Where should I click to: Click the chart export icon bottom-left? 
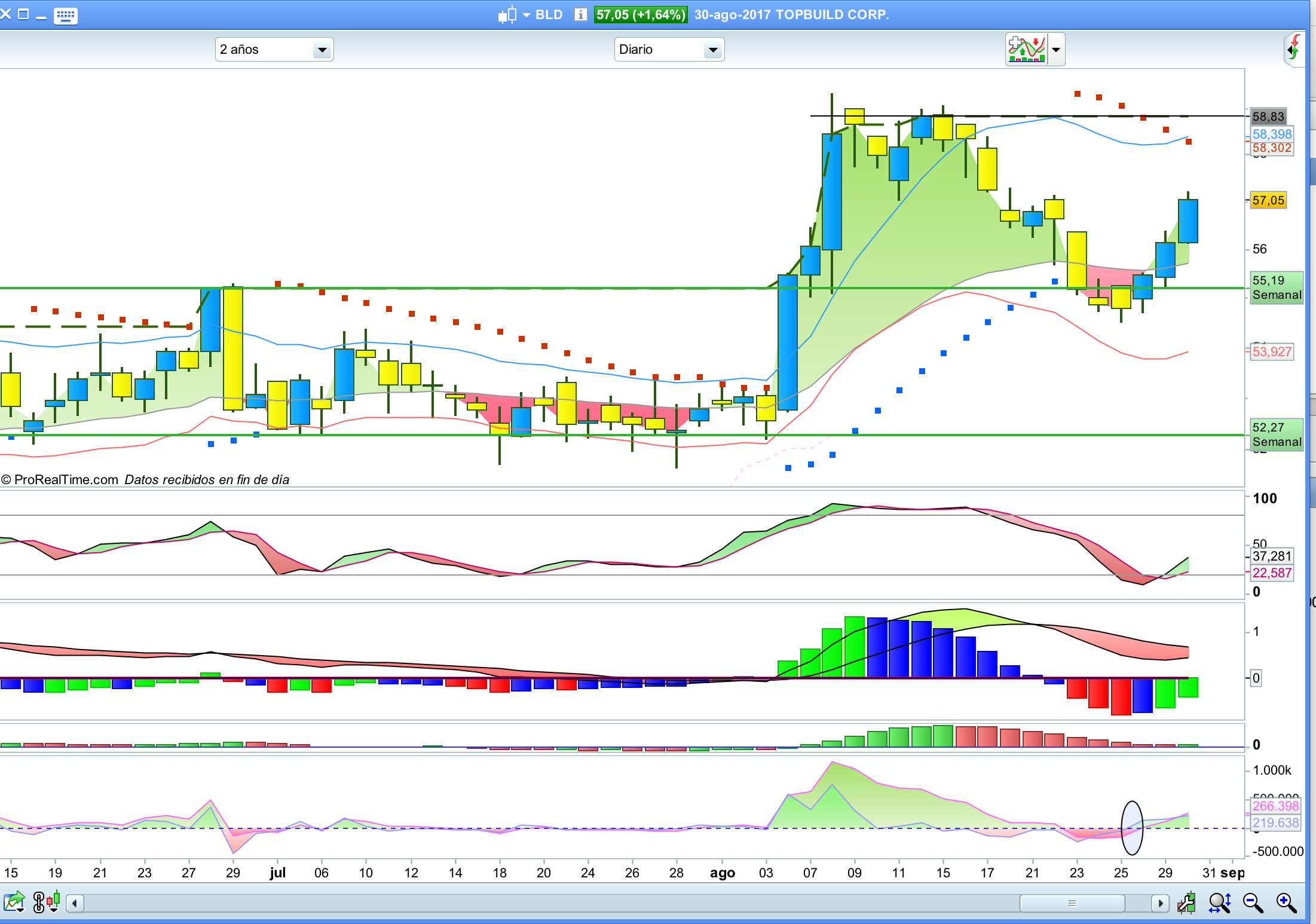(14, 902)
